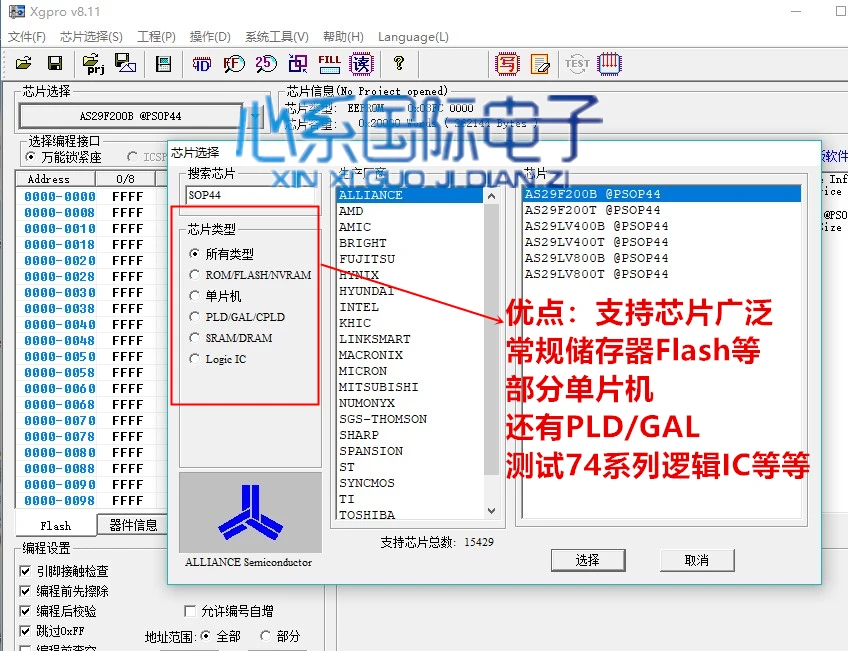Click the open file folder icon
Viewport: 848px width, 651px height.
click(x=23, y=63)
